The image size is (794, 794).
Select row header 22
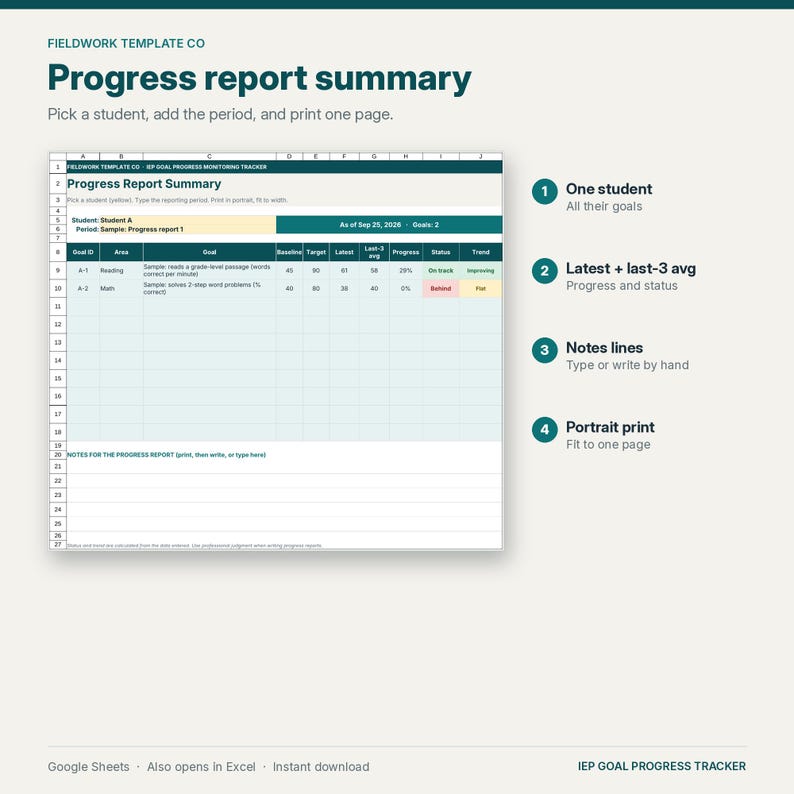click(x=58, y=481)
